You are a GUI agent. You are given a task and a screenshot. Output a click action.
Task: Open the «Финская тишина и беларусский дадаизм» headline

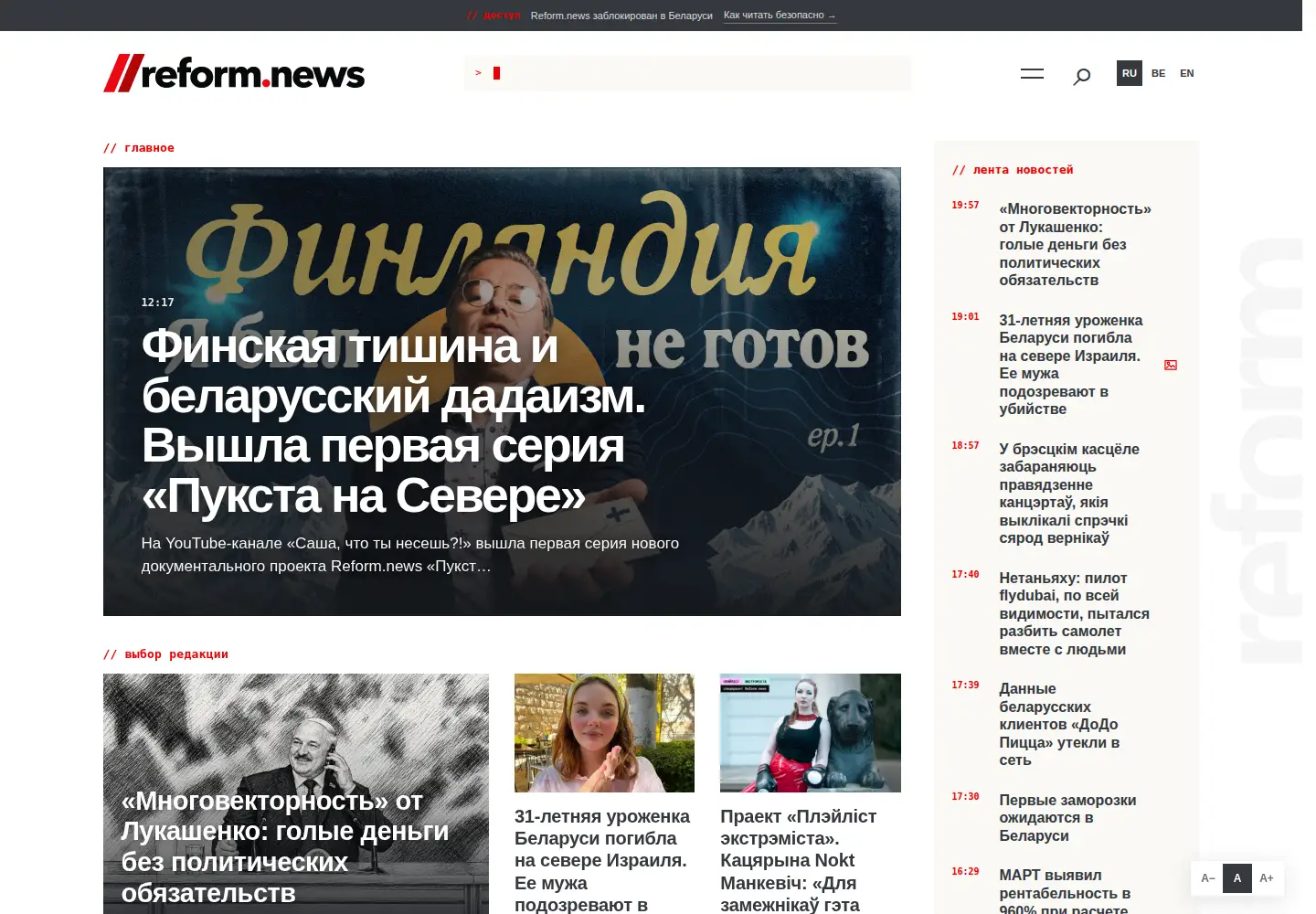point(394,420)
